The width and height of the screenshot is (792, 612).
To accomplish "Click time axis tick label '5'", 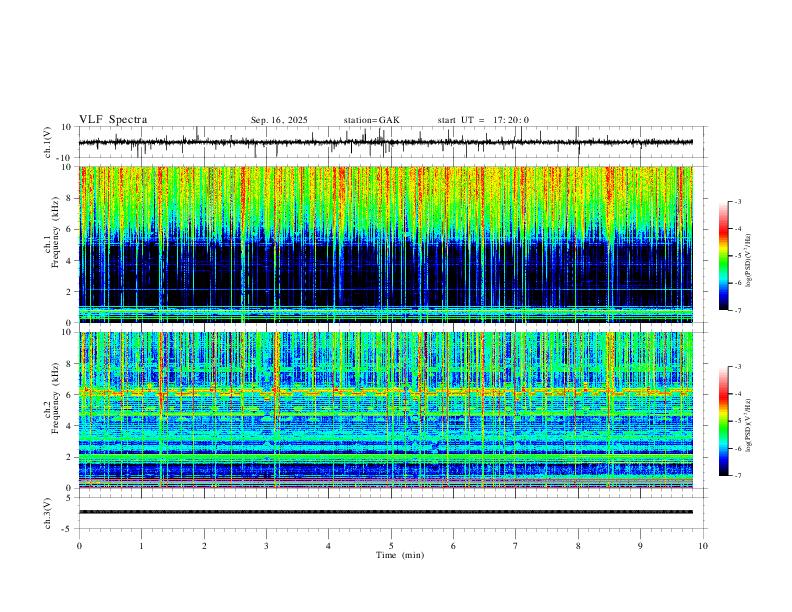I will (391, 546).
